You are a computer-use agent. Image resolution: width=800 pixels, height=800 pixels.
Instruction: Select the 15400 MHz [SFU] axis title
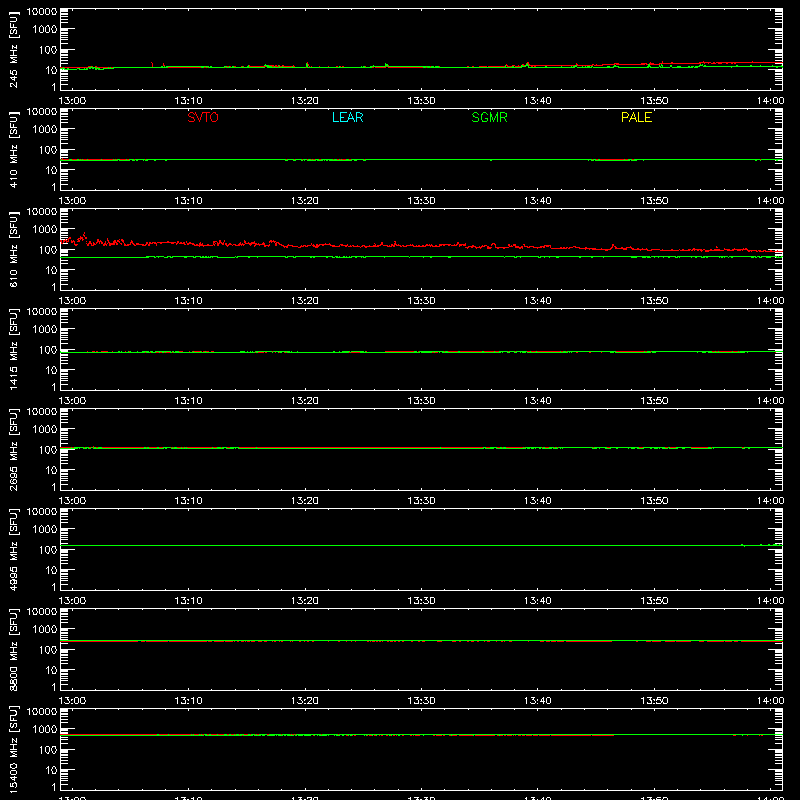click(x=14, y=750)
